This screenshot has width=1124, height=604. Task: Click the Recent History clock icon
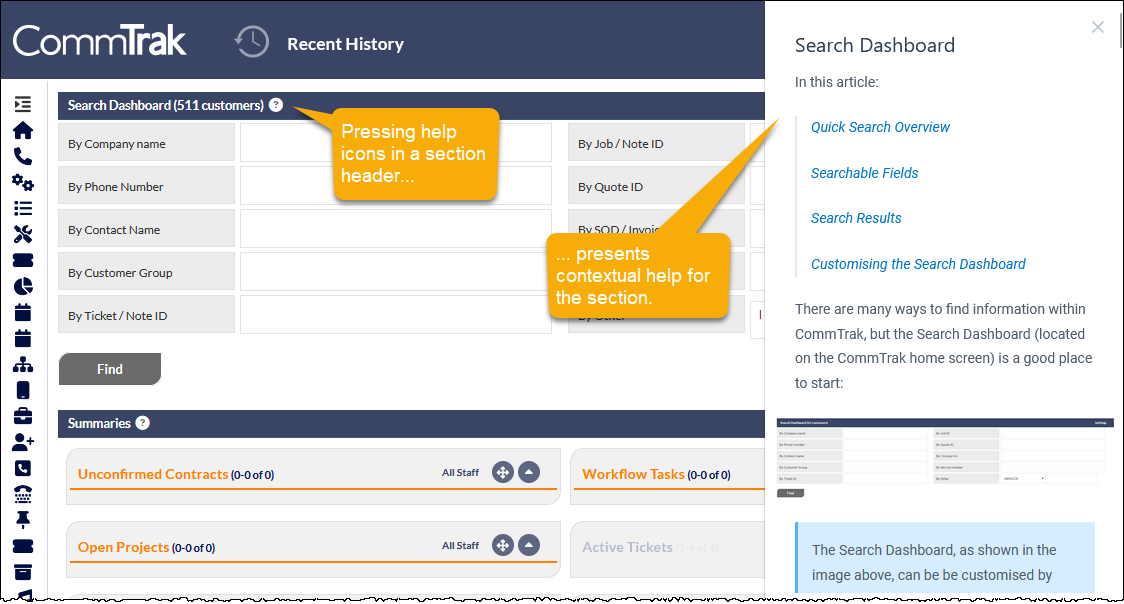pos(252,42)
